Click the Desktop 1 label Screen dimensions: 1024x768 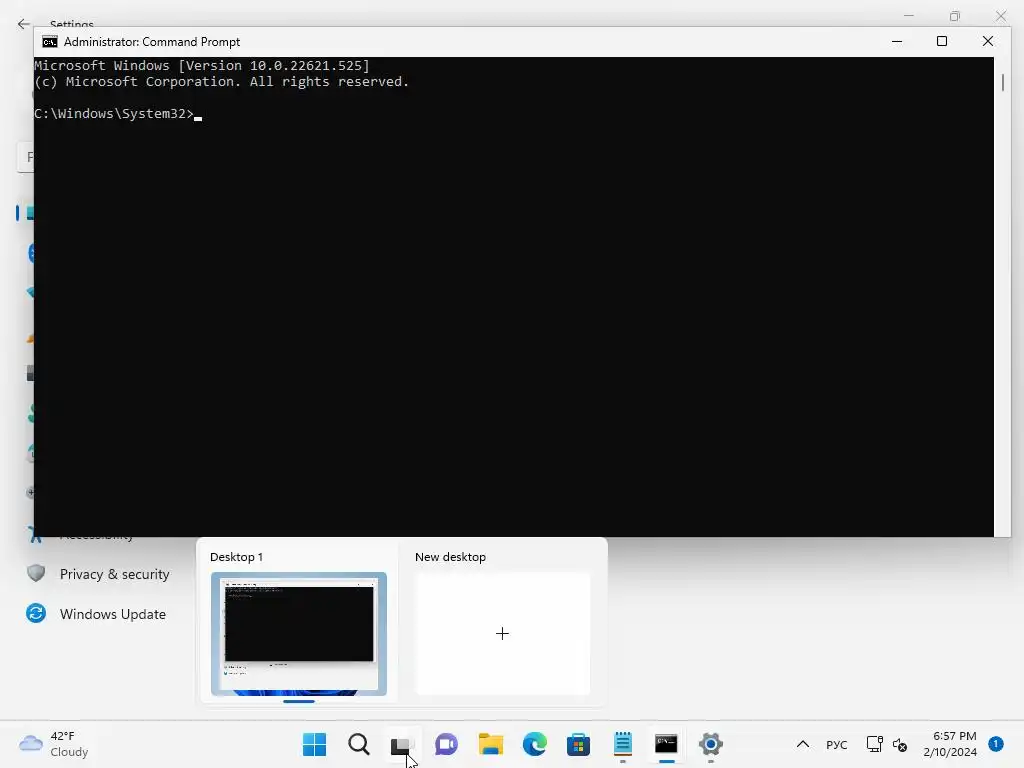pos(236,557)
